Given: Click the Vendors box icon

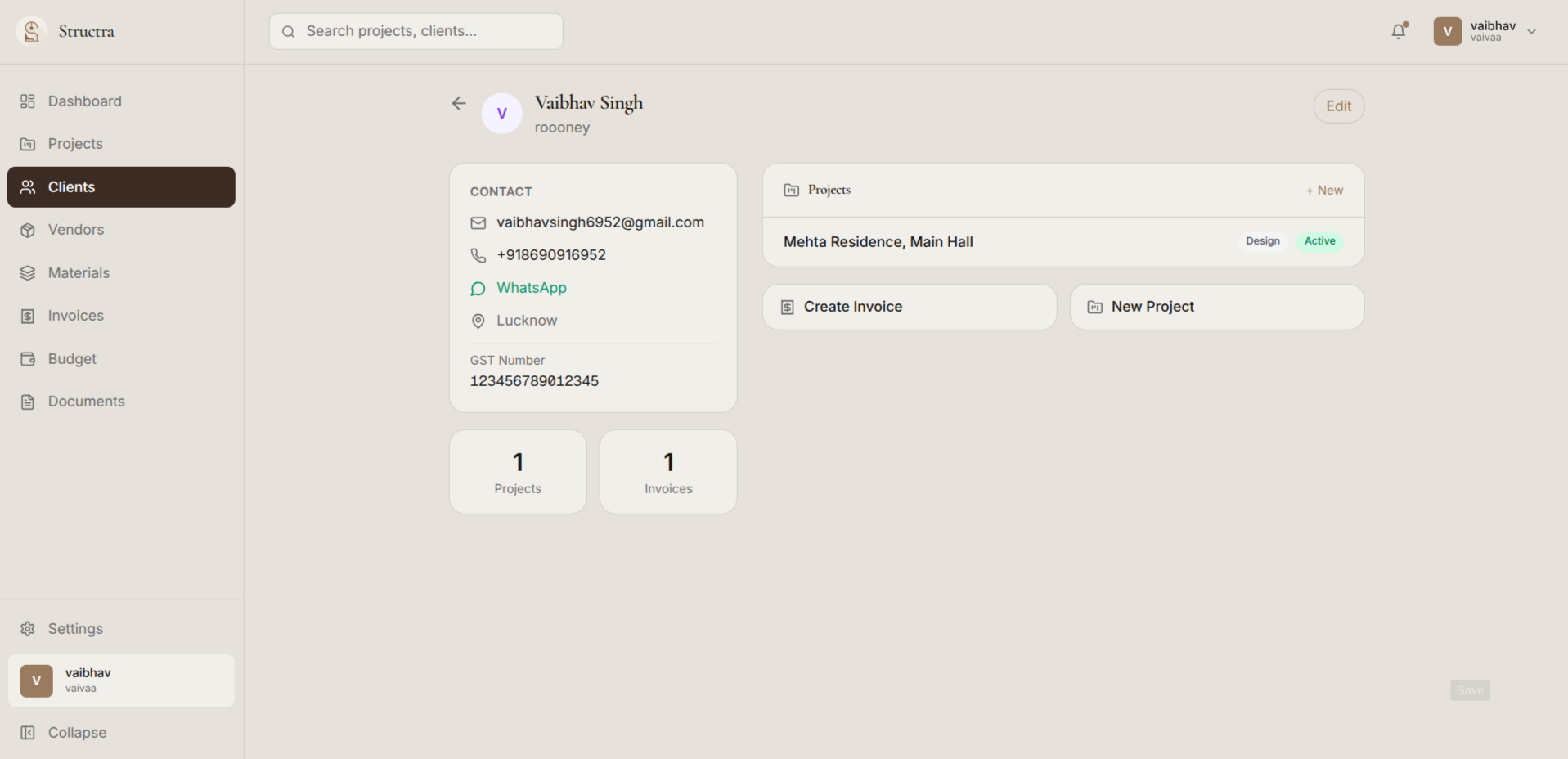Looking at the screenshot, I should (28, 230).
